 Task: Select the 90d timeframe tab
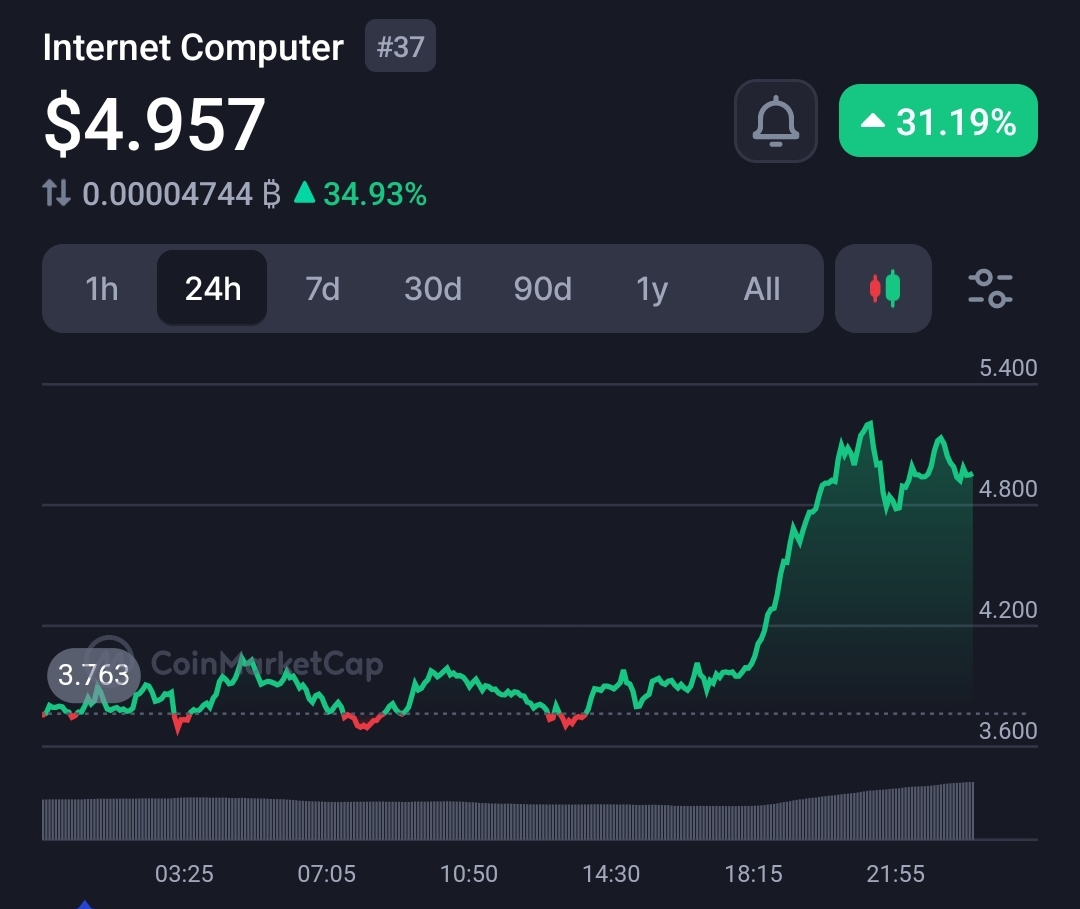543,289
